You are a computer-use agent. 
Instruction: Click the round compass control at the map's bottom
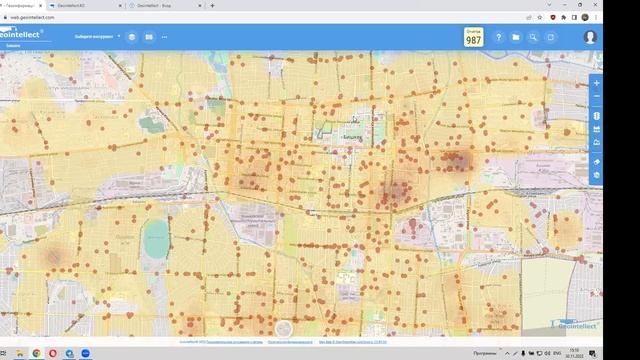284,329
